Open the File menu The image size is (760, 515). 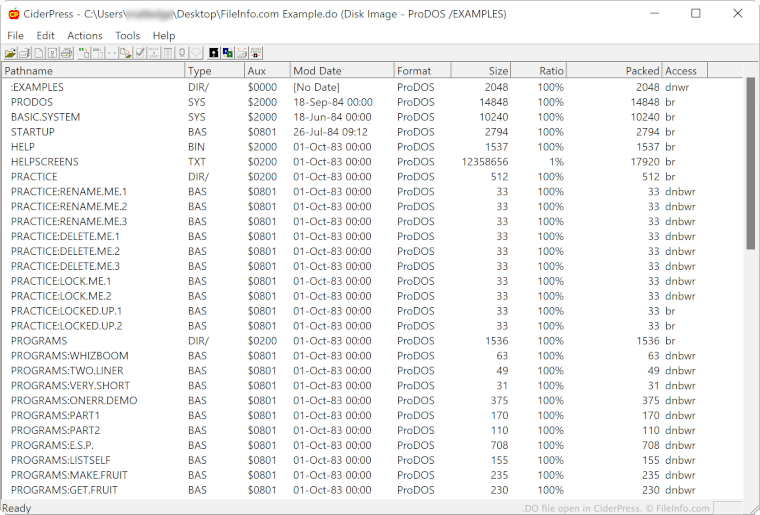coord(16,35)
